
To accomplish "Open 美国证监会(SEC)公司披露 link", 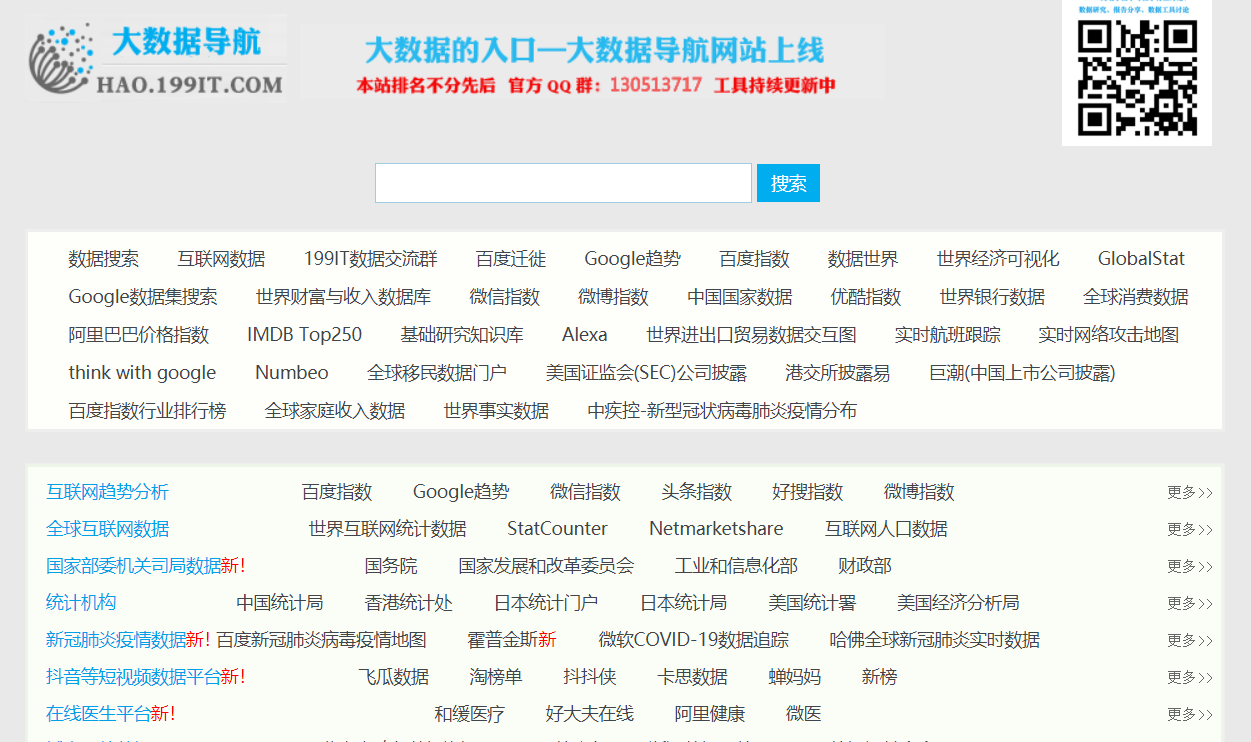I will [646, 373].
